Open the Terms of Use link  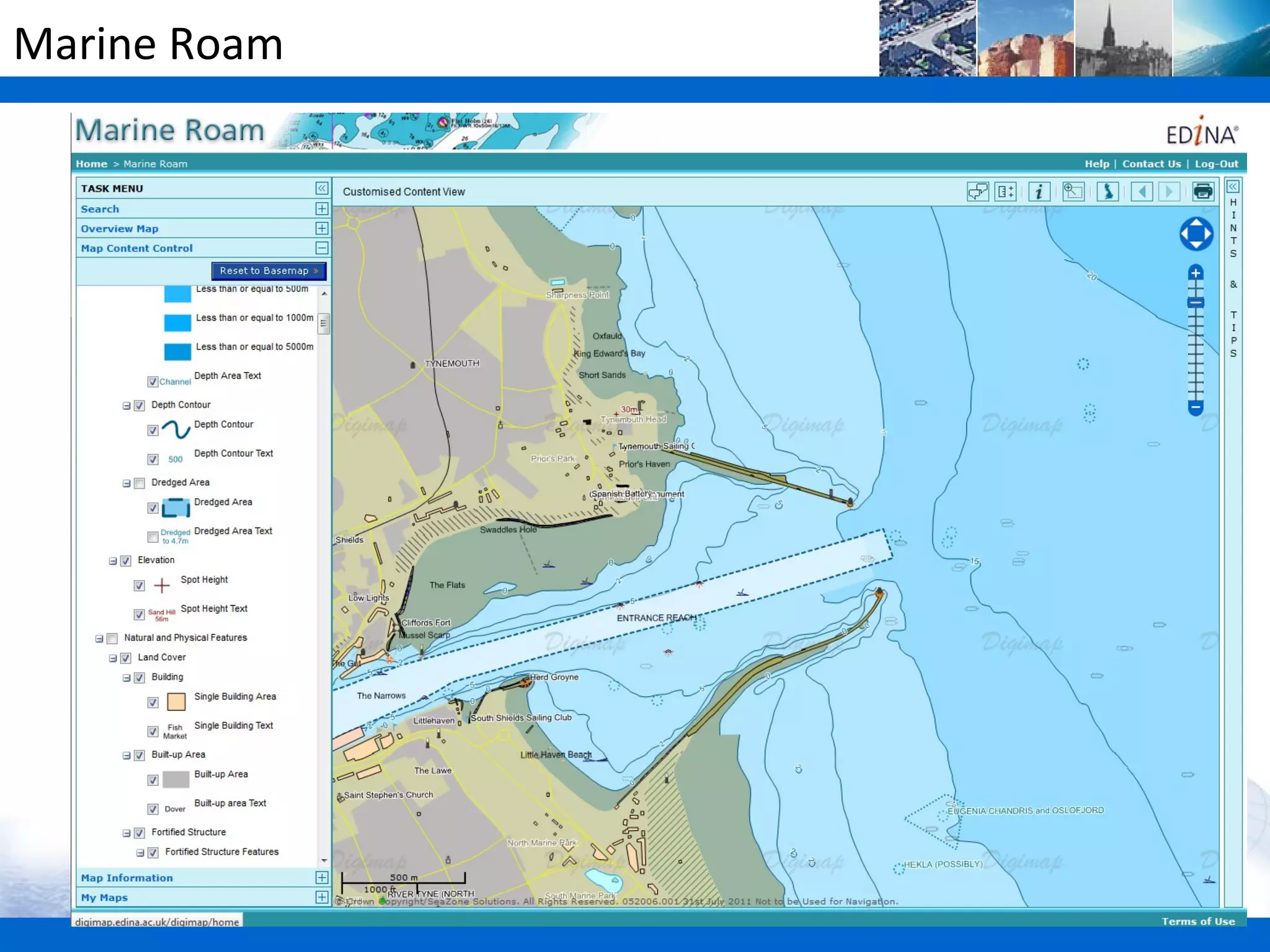tap(1198, 921)
